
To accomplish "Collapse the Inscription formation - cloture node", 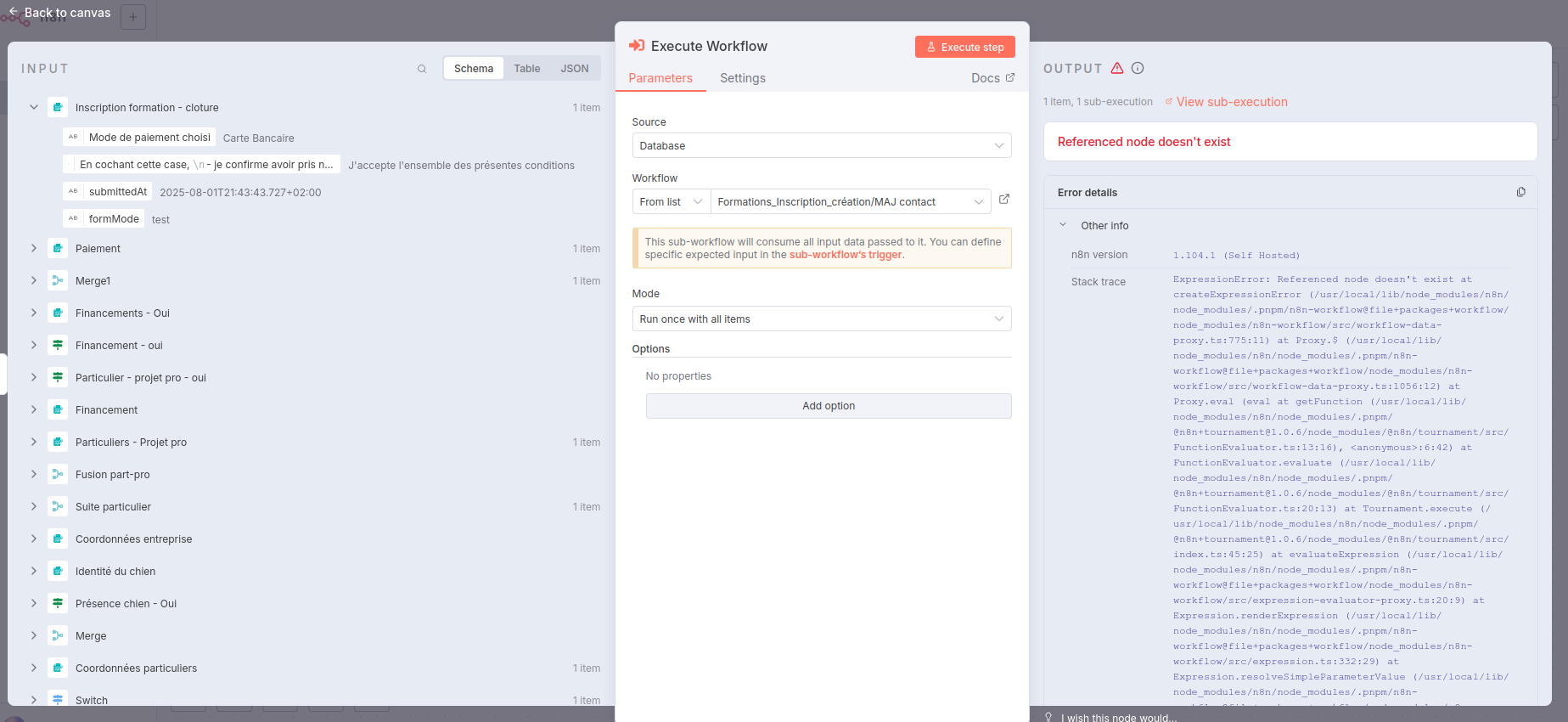I will [x=34, y=108].
